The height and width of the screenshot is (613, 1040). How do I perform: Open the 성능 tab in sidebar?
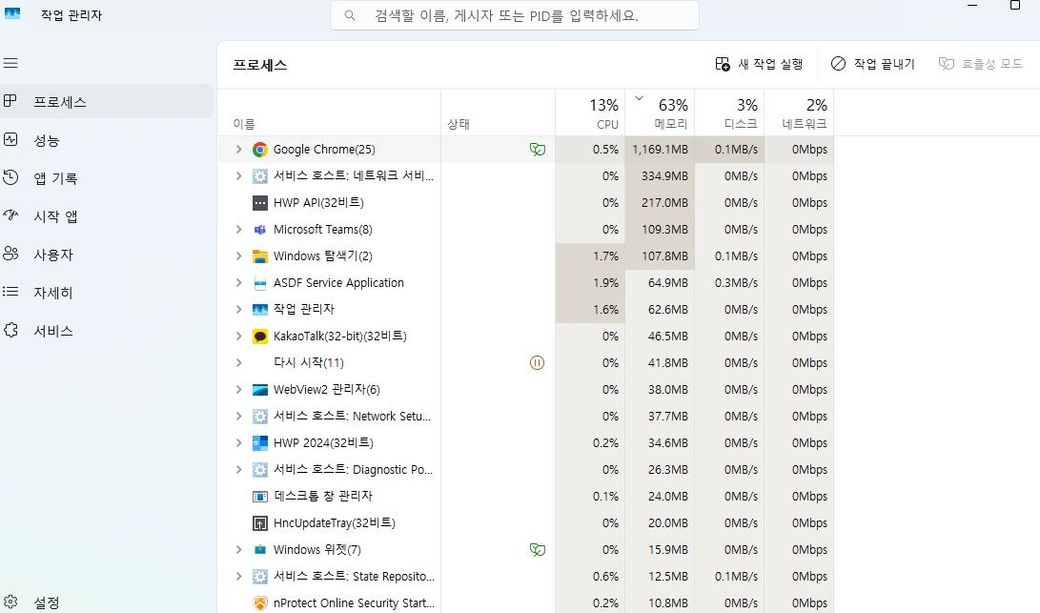pyautogui.click(x=46, y=140)
